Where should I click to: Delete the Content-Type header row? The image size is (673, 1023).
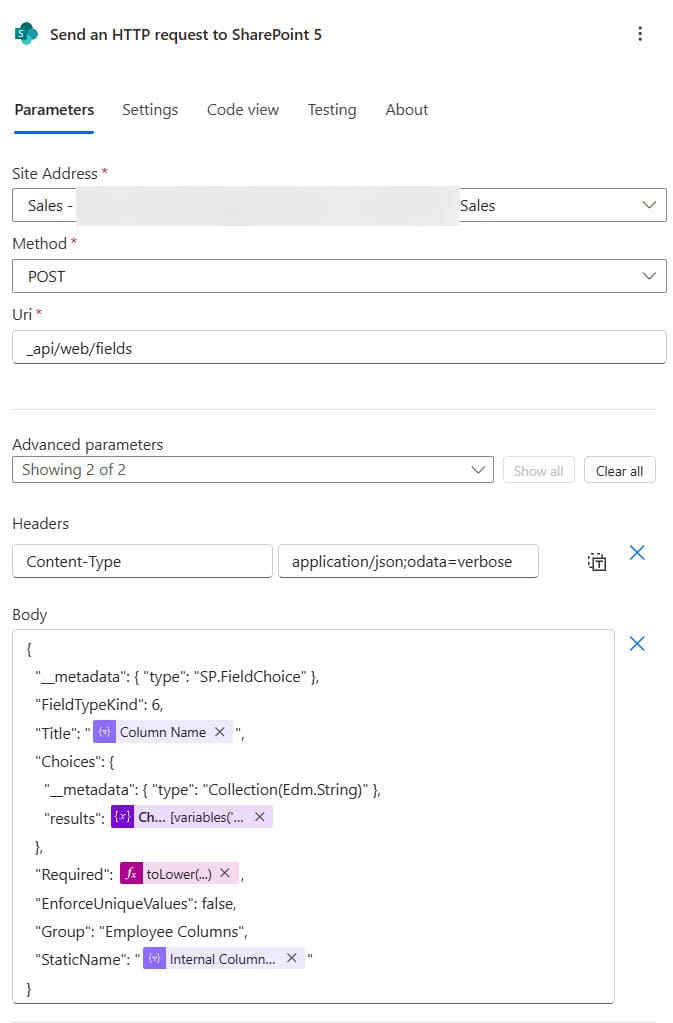(637, 553)
